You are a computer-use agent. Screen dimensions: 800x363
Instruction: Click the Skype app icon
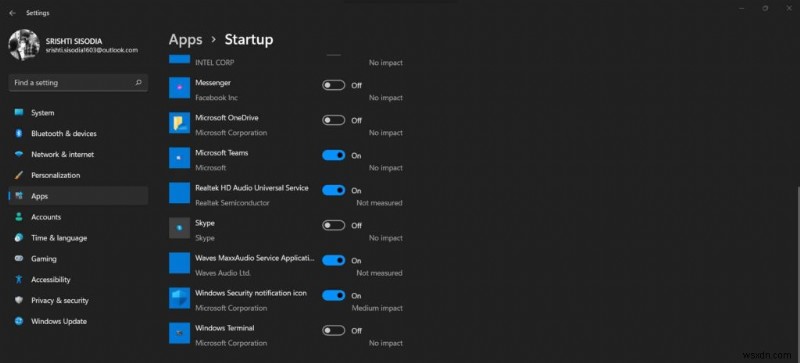tap(180, 228)
